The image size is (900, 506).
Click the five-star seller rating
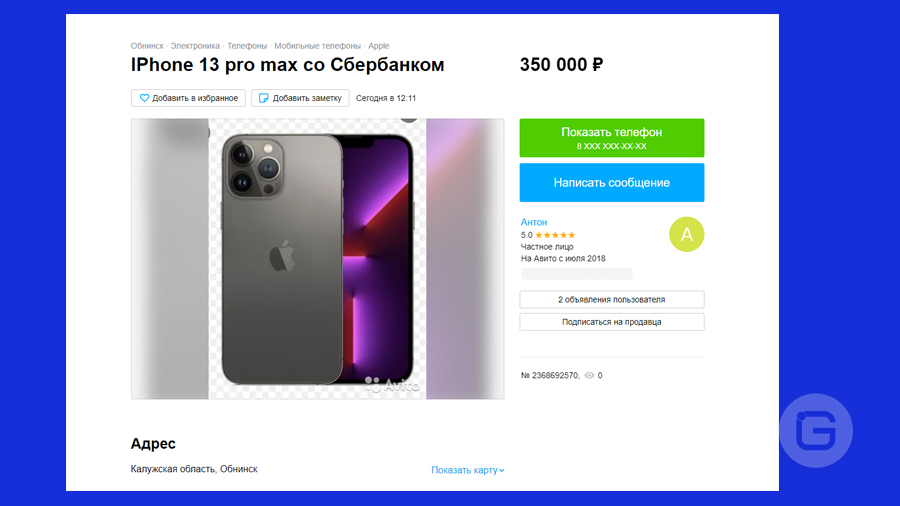point(555,235)
